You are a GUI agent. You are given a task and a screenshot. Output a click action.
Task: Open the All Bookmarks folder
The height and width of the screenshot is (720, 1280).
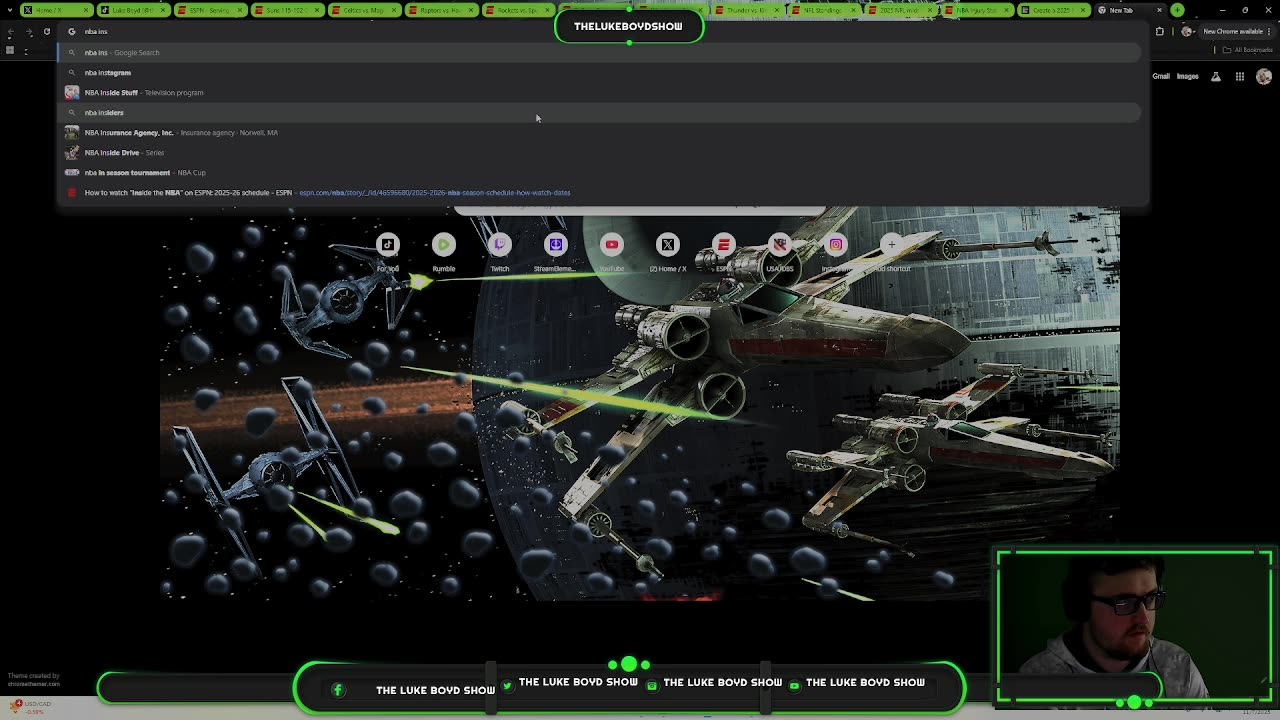pyautogui.click(x=1249, y=50)
